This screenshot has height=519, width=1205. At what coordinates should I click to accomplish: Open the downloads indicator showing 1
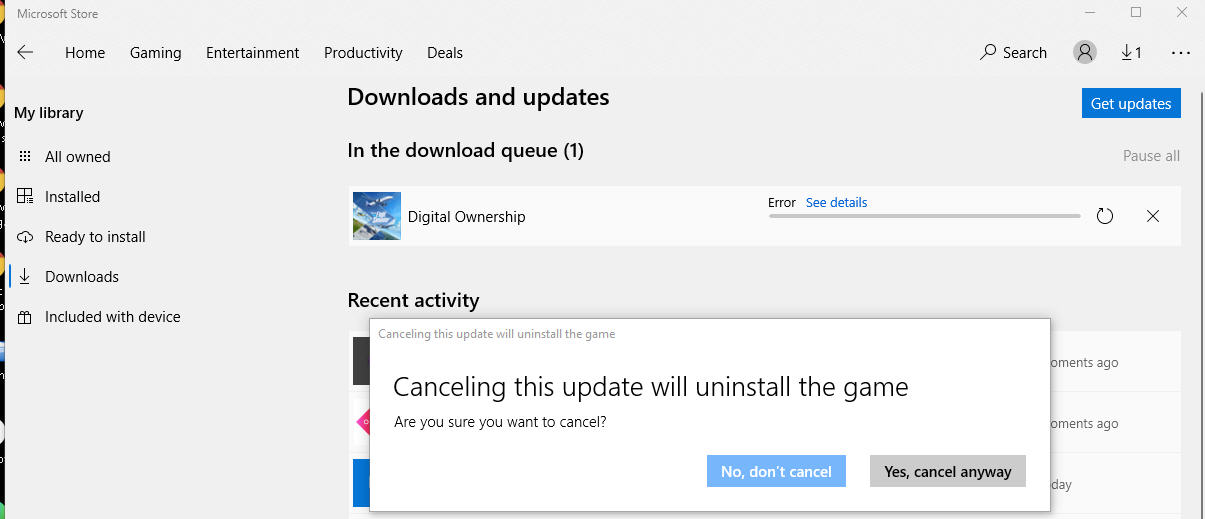pos(1131,52)
